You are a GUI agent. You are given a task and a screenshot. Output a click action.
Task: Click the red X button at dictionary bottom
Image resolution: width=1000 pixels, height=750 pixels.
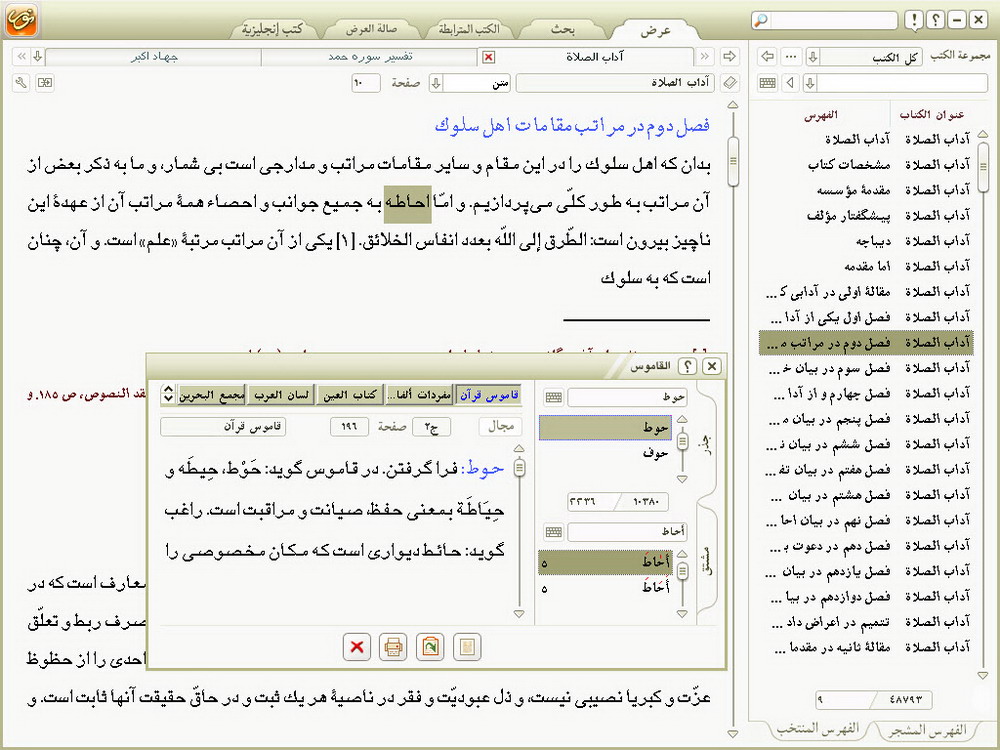357,647
